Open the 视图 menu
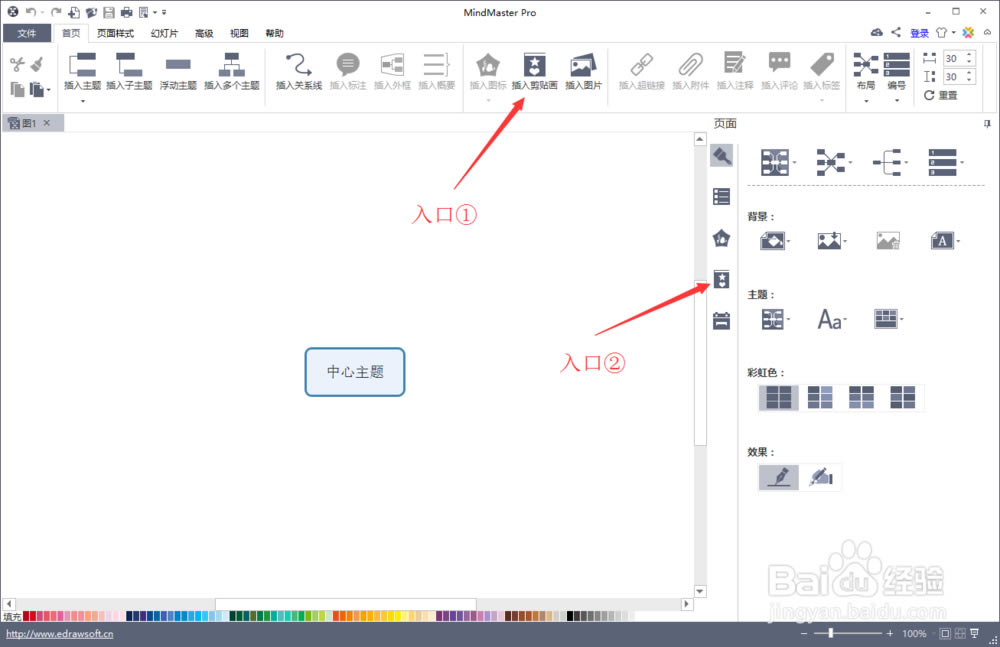The width and height of the screenshot is (1000, 647). (x=239, y=32)
